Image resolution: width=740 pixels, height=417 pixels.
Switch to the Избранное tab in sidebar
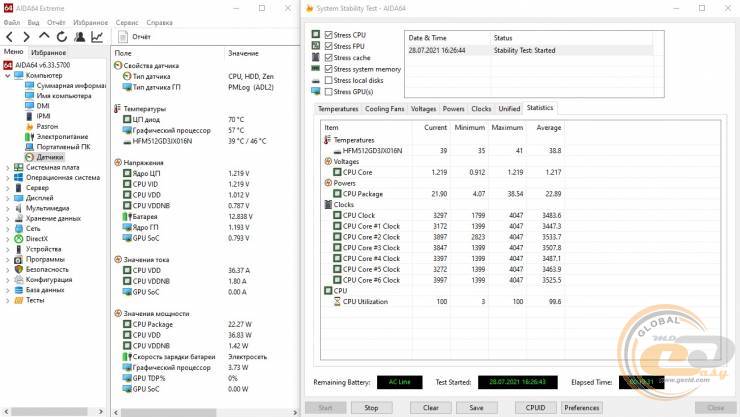point(49,52)
